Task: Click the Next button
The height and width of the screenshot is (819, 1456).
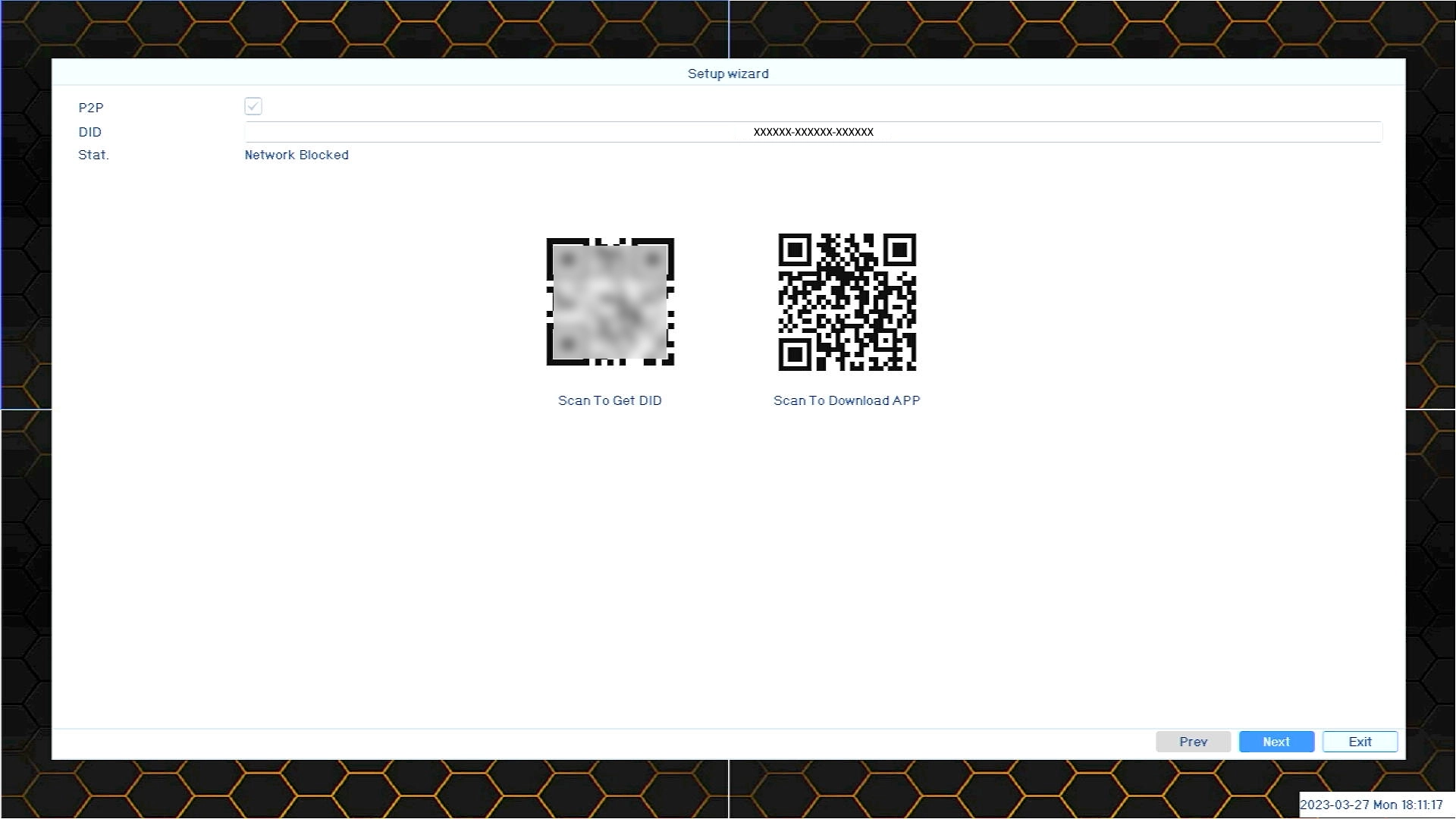Action: coord(1276,742)
